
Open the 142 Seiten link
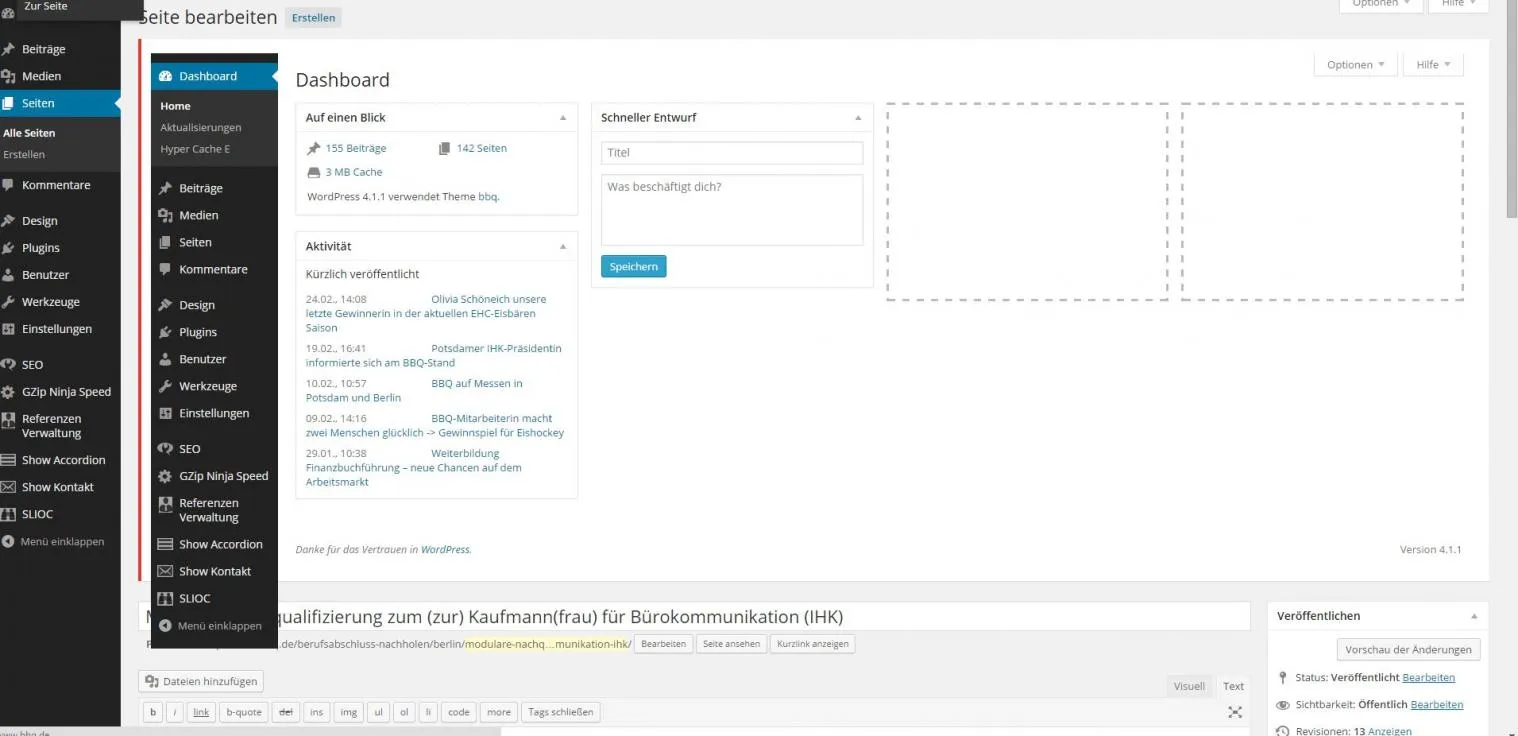(x=482, y=148)
